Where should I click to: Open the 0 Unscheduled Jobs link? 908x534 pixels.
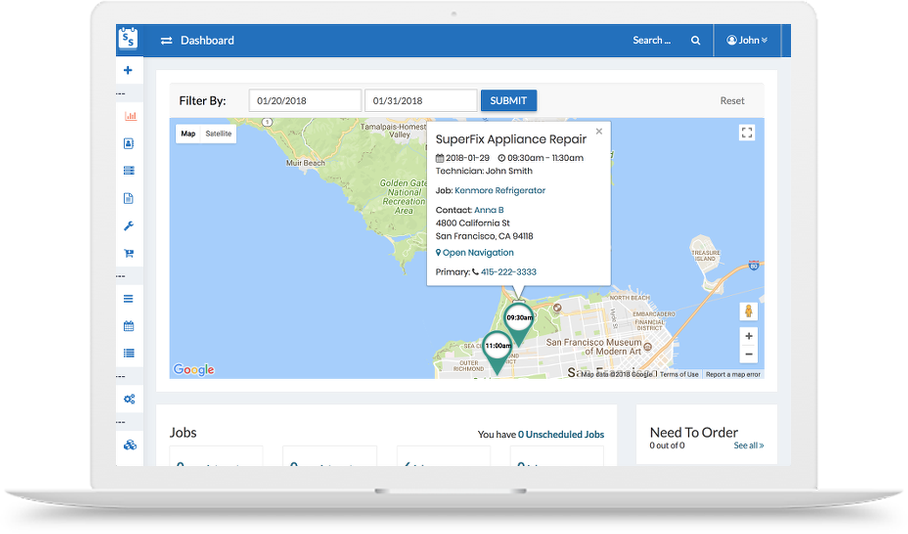point(561,434)
